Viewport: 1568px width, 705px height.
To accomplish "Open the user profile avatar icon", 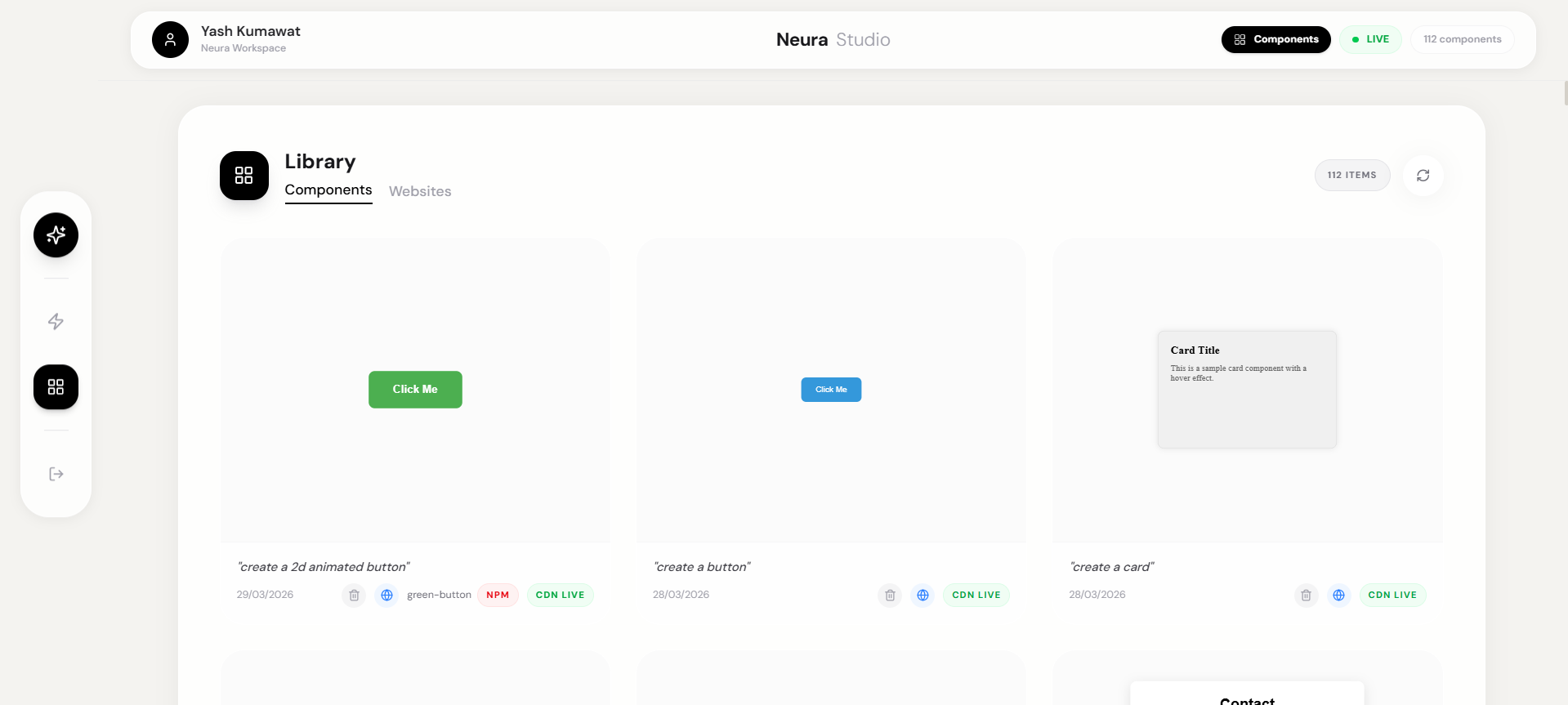I will (170, 39).
